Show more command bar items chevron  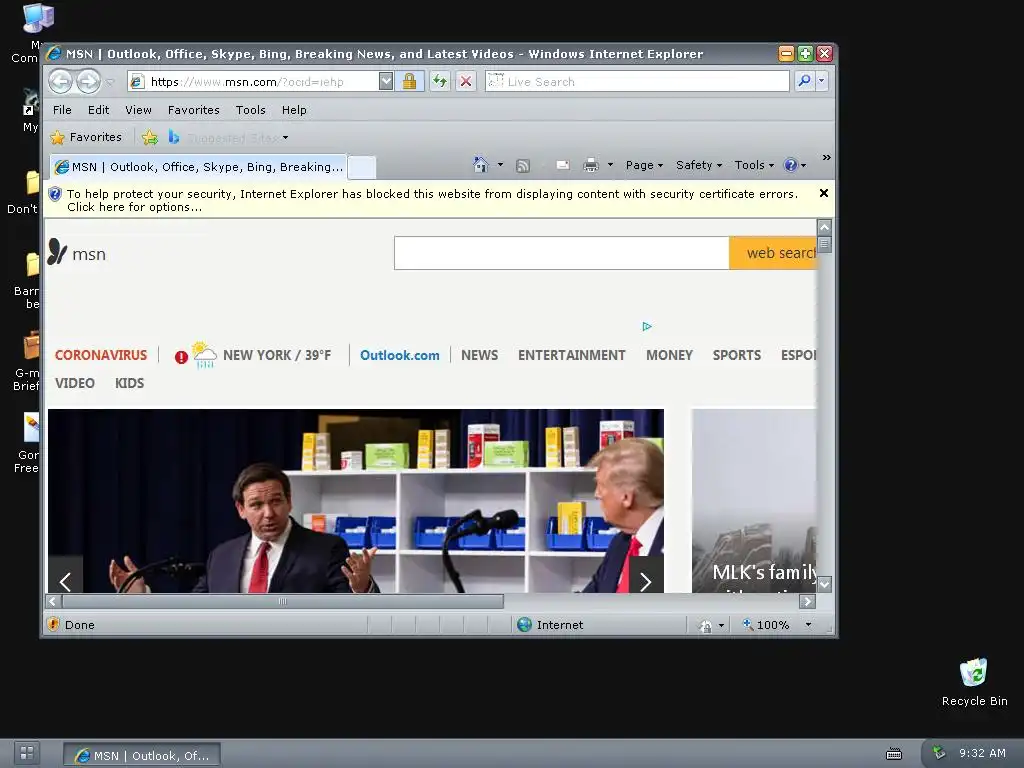coord(826,157)
